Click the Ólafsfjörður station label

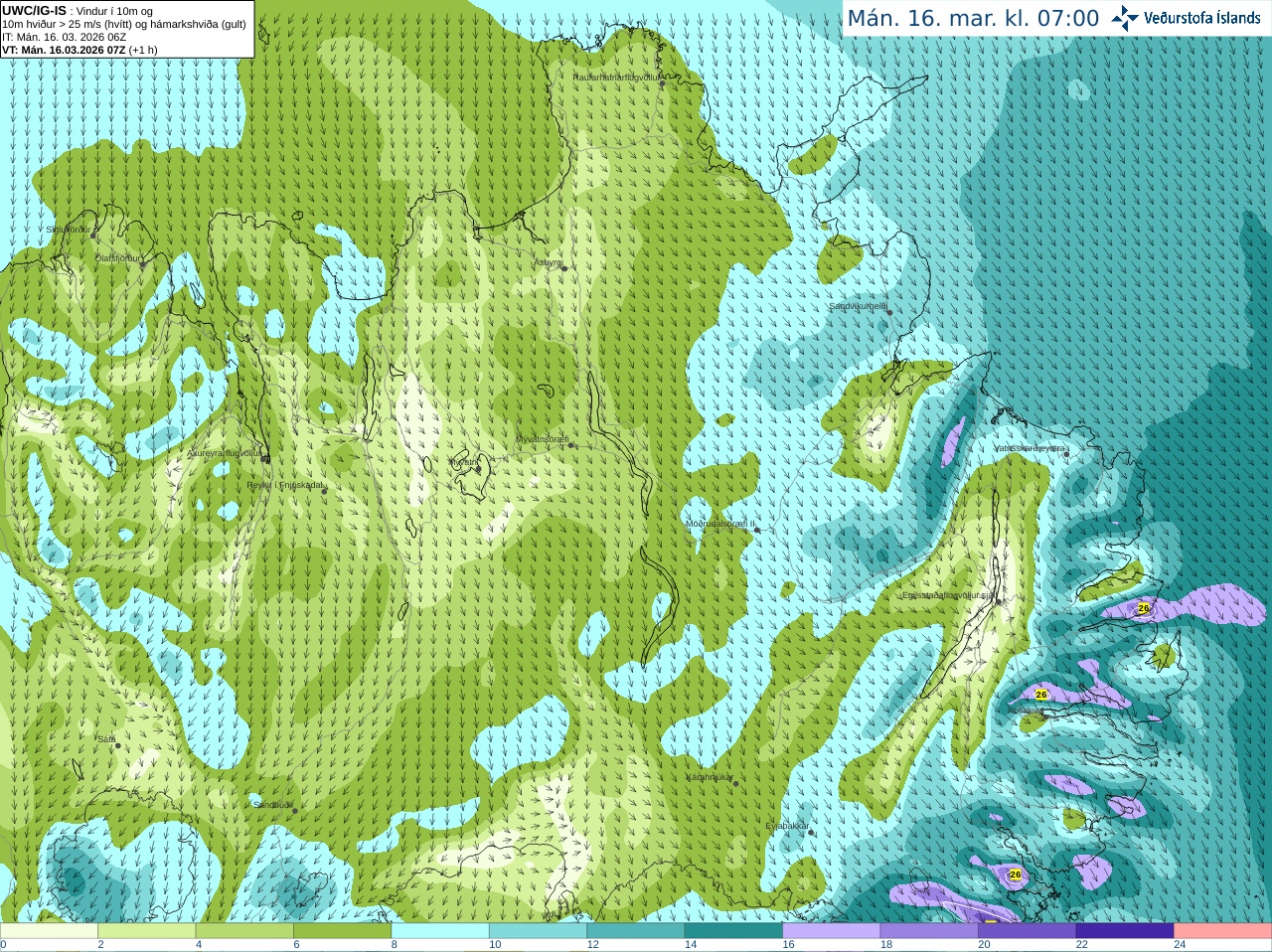118,258
